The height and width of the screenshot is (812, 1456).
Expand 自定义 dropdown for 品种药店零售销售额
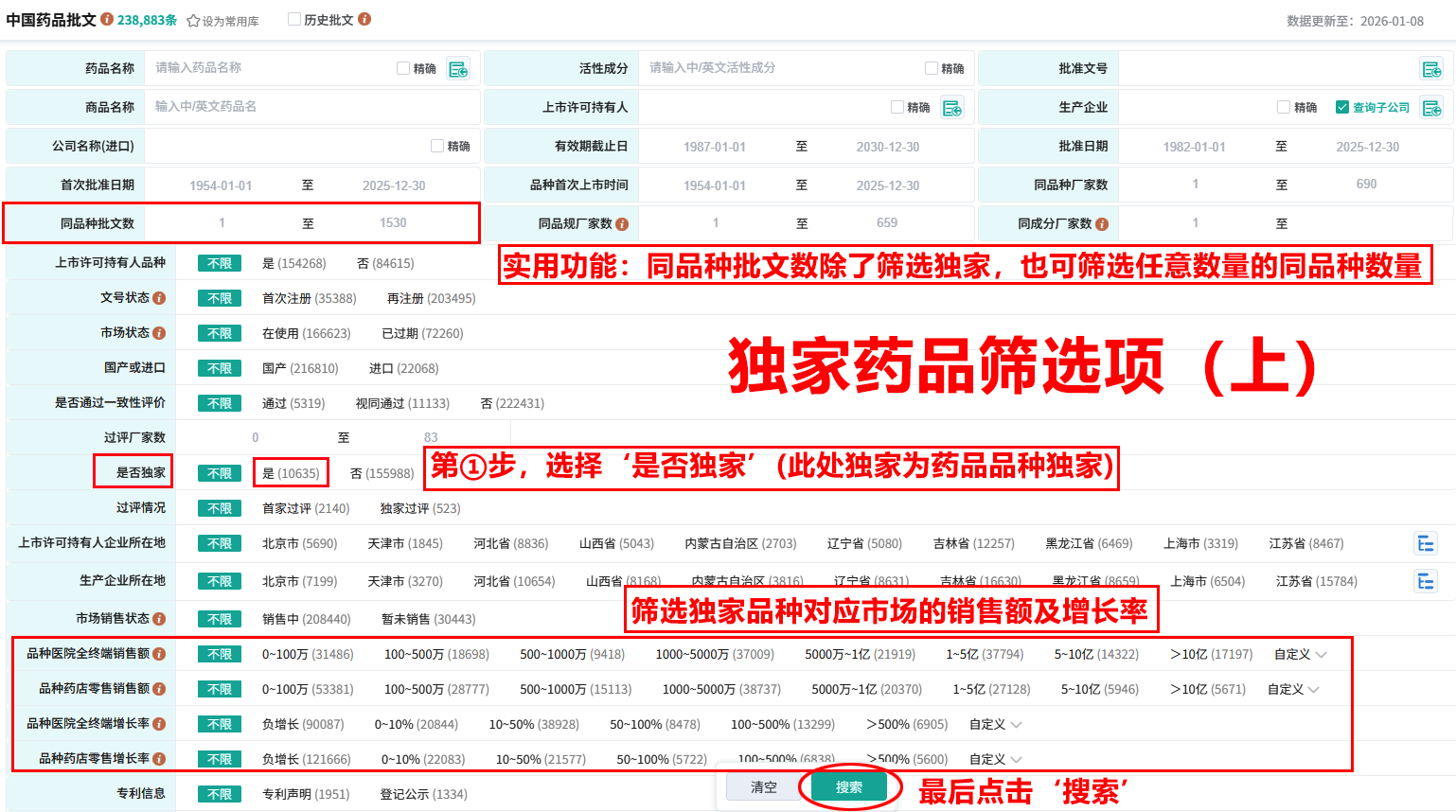(1293, 689)
